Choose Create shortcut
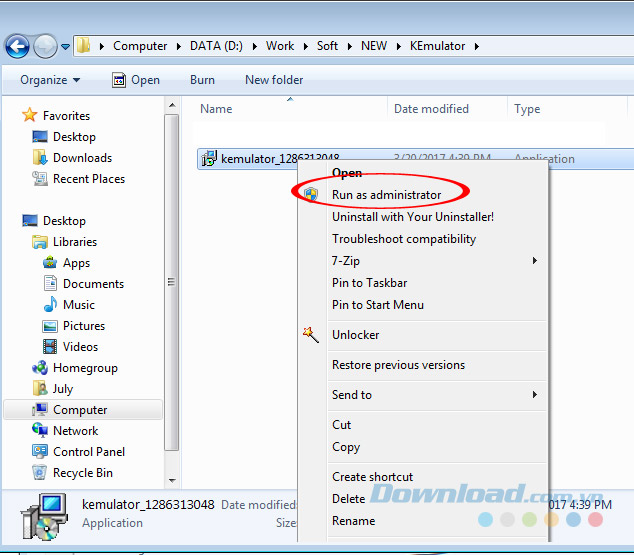The height and width of the screenshot is (555, 634). click(372, 477)
